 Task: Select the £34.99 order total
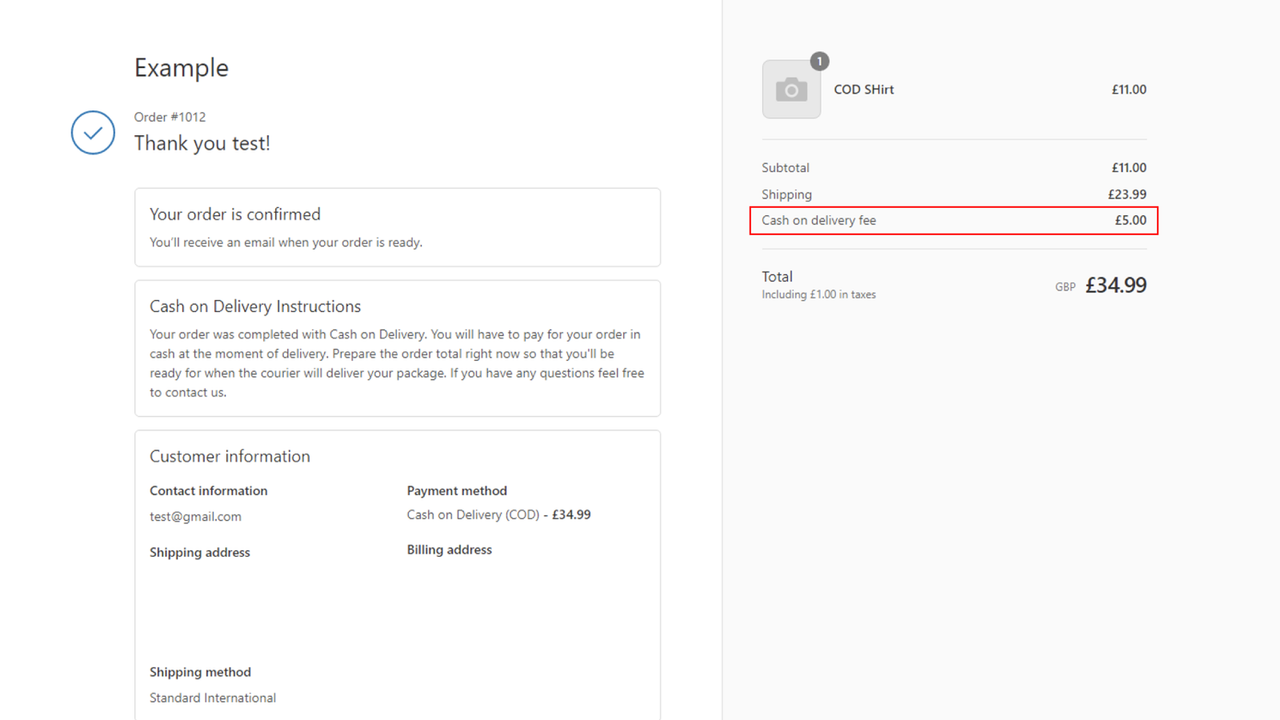coord(1116,285)
